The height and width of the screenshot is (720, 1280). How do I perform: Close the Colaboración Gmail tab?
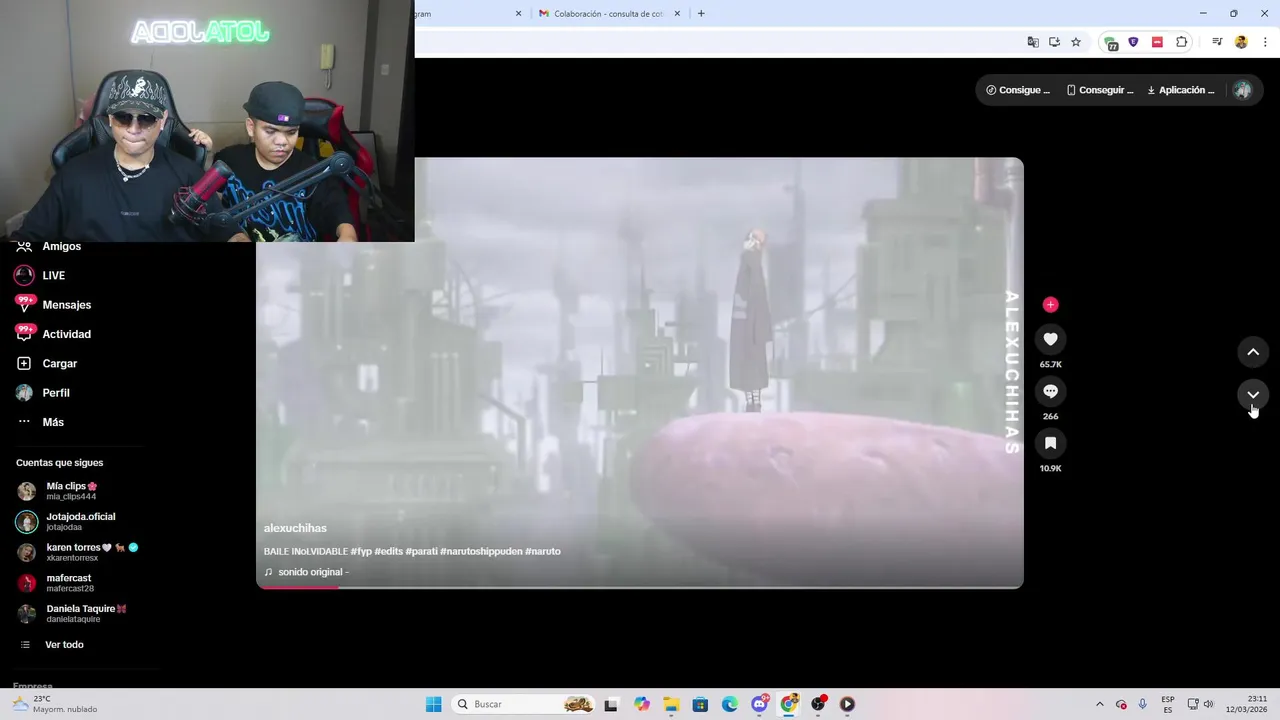pyautogui.click(x=677, y=14)
